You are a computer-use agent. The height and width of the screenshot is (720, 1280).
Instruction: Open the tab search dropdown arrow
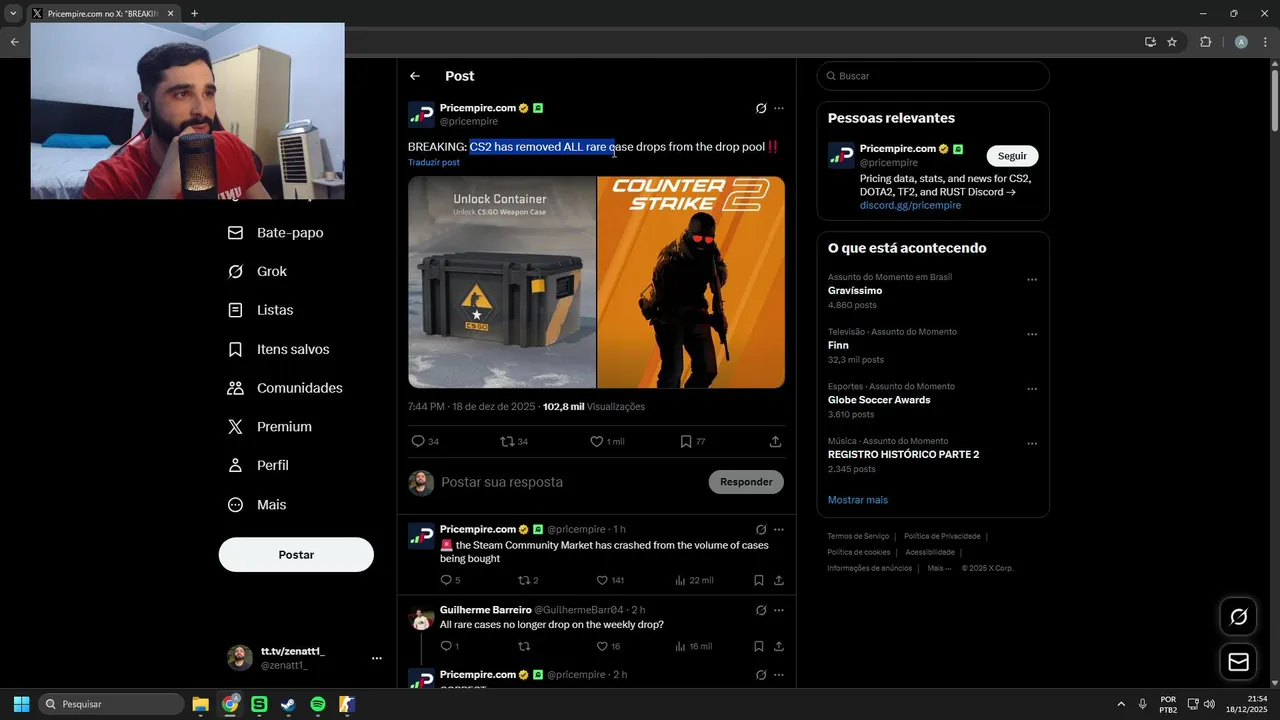(13, 14)
